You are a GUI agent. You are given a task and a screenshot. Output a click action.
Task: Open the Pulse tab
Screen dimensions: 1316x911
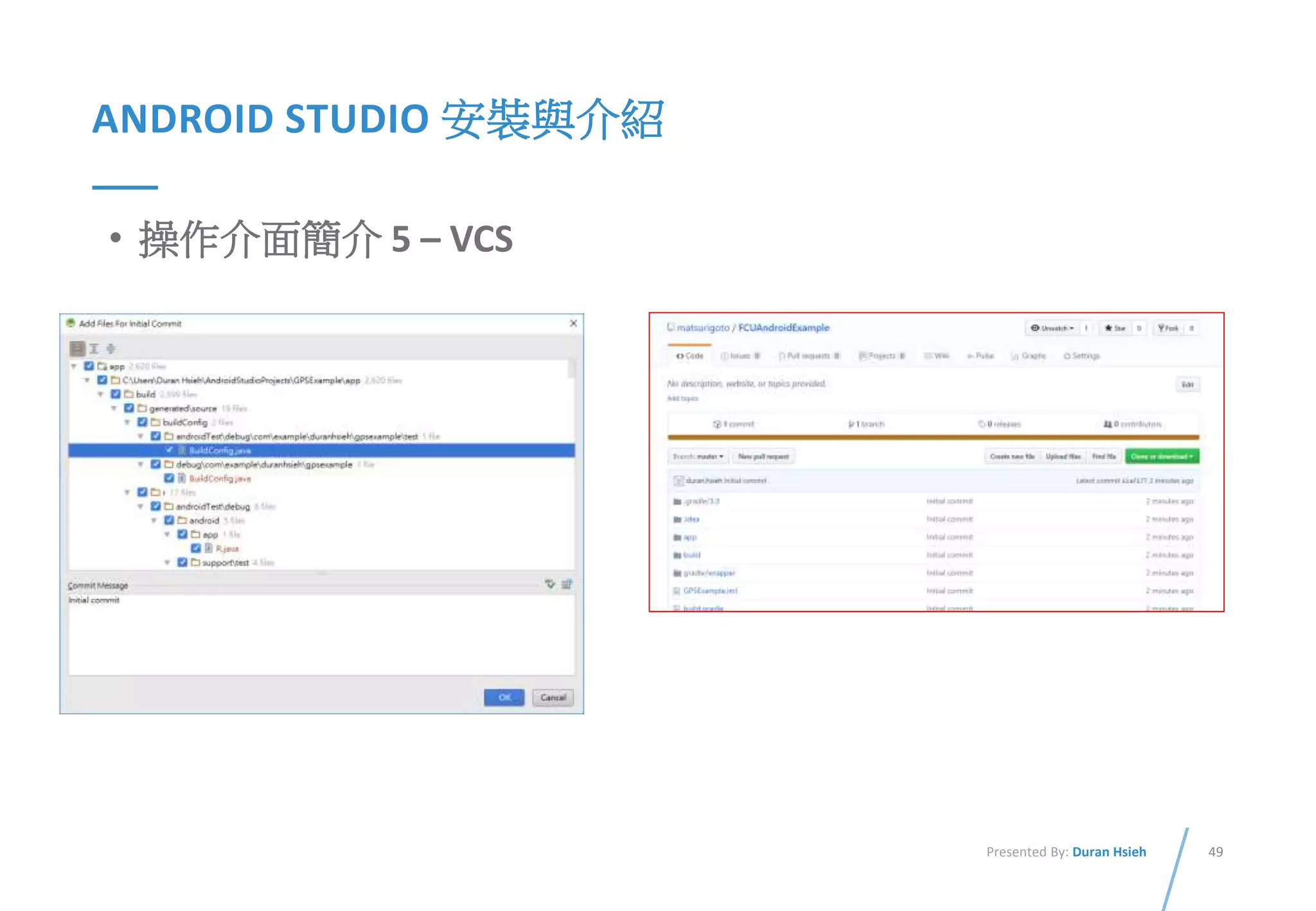tap(981, 355)
